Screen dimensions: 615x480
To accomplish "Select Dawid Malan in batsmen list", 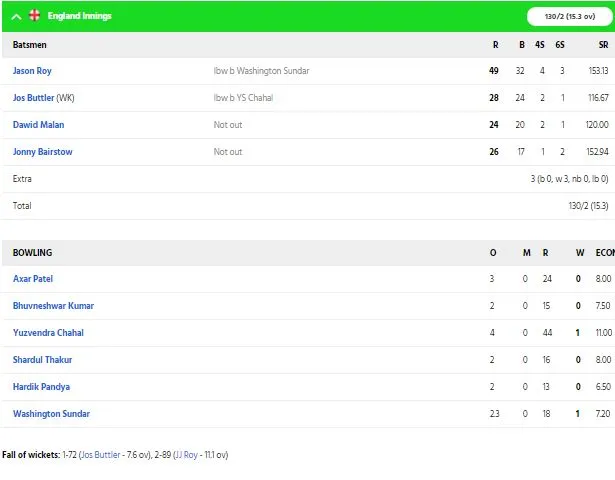I will [37, 125].
